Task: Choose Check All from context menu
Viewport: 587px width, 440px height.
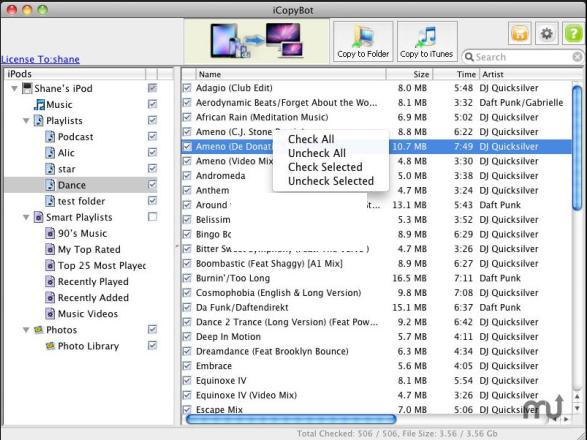Action: coord(311,139)
